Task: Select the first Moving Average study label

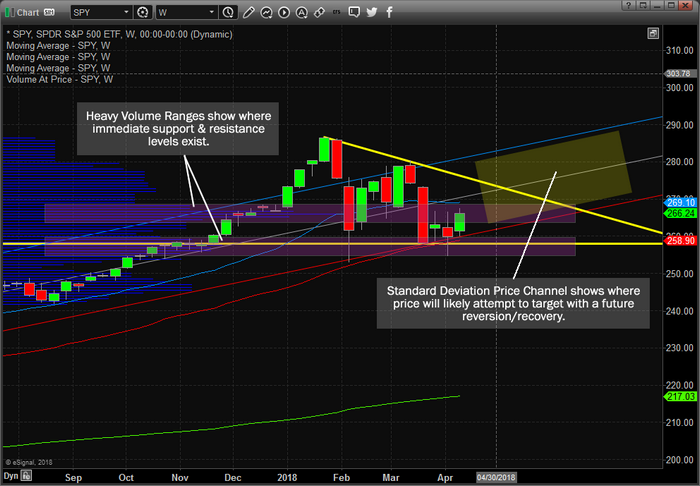Action: (58, 46)
